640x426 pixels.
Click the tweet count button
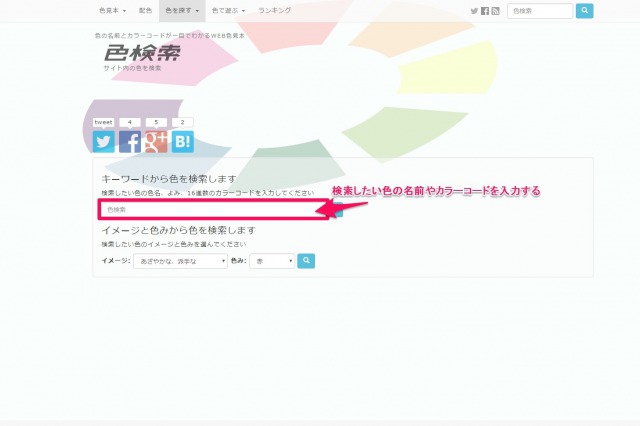click(x=103, y=122)
